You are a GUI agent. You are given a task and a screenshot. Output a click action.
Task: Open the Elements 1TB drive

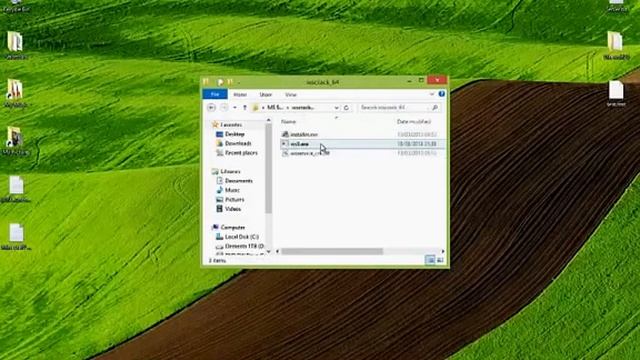244,246
